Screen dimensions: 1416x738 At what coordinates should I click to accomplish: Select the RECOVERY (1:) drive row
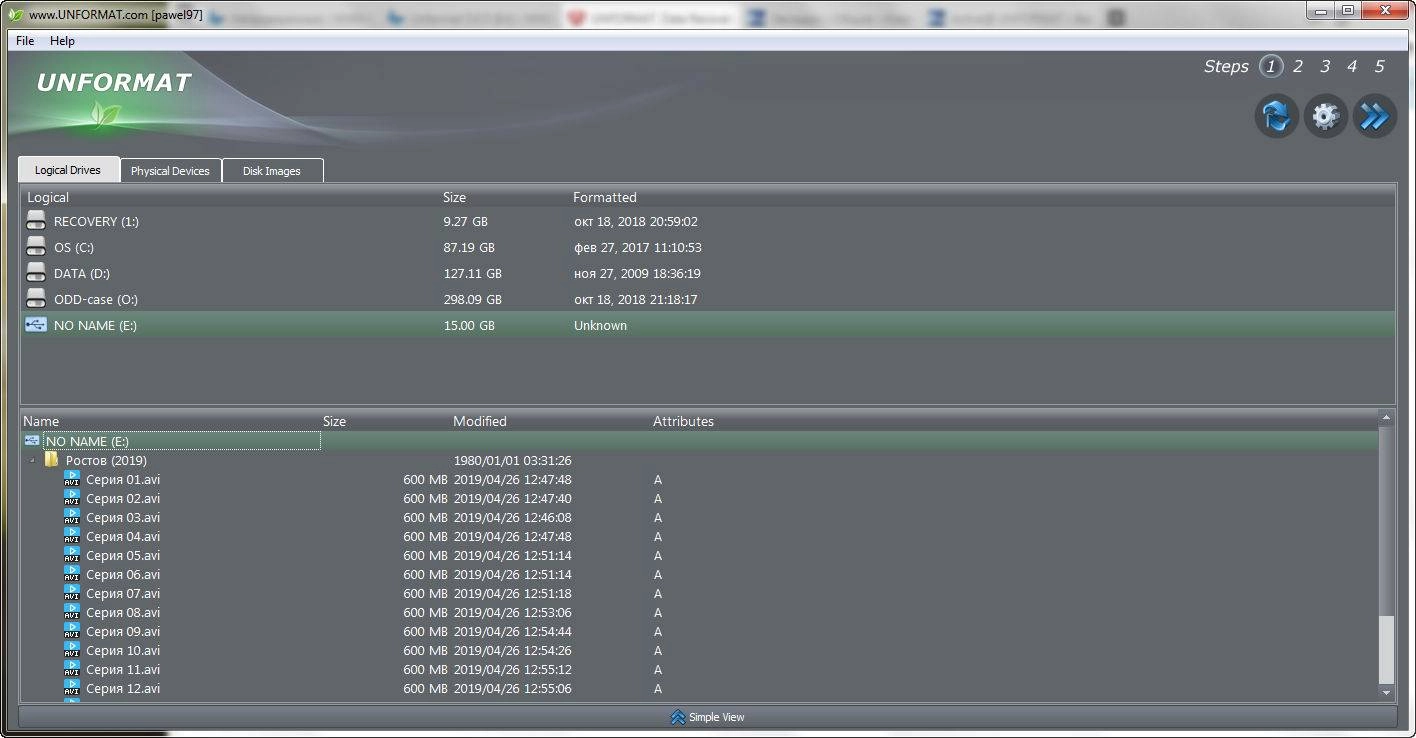point(708,221)
